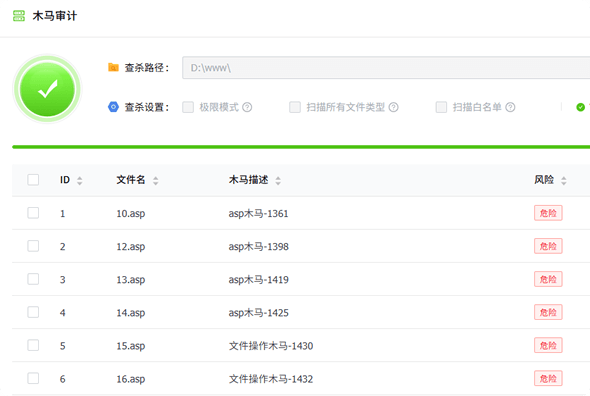Click the file name 16.asp
Viewport: 590px width, 396px height.
pyautogui.click(x=131, y=379)
